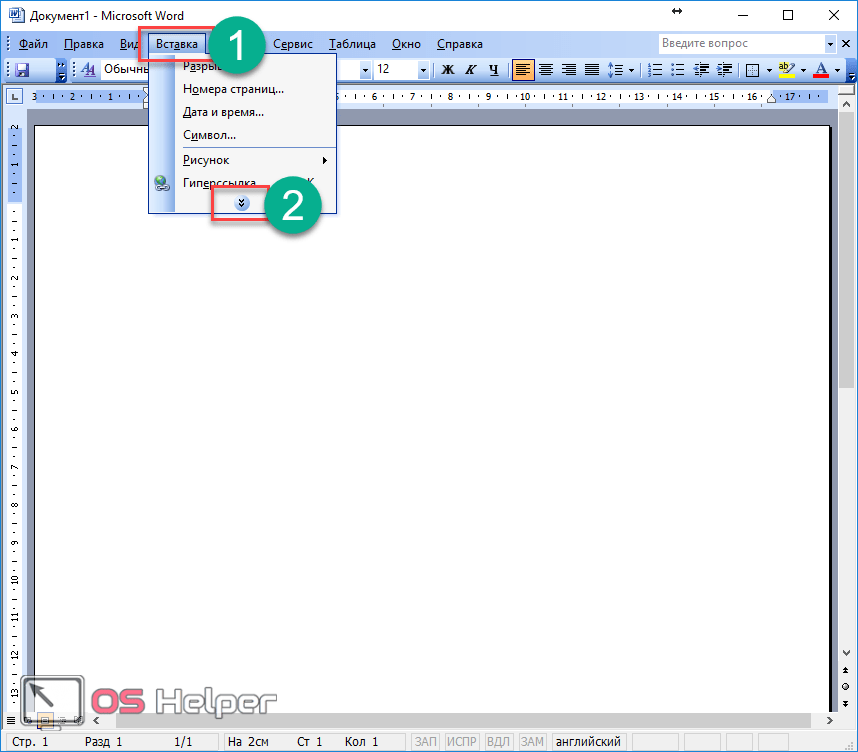858x752 pixels.
Task: Toggle Italic formatting button
Action: (469, 70)
